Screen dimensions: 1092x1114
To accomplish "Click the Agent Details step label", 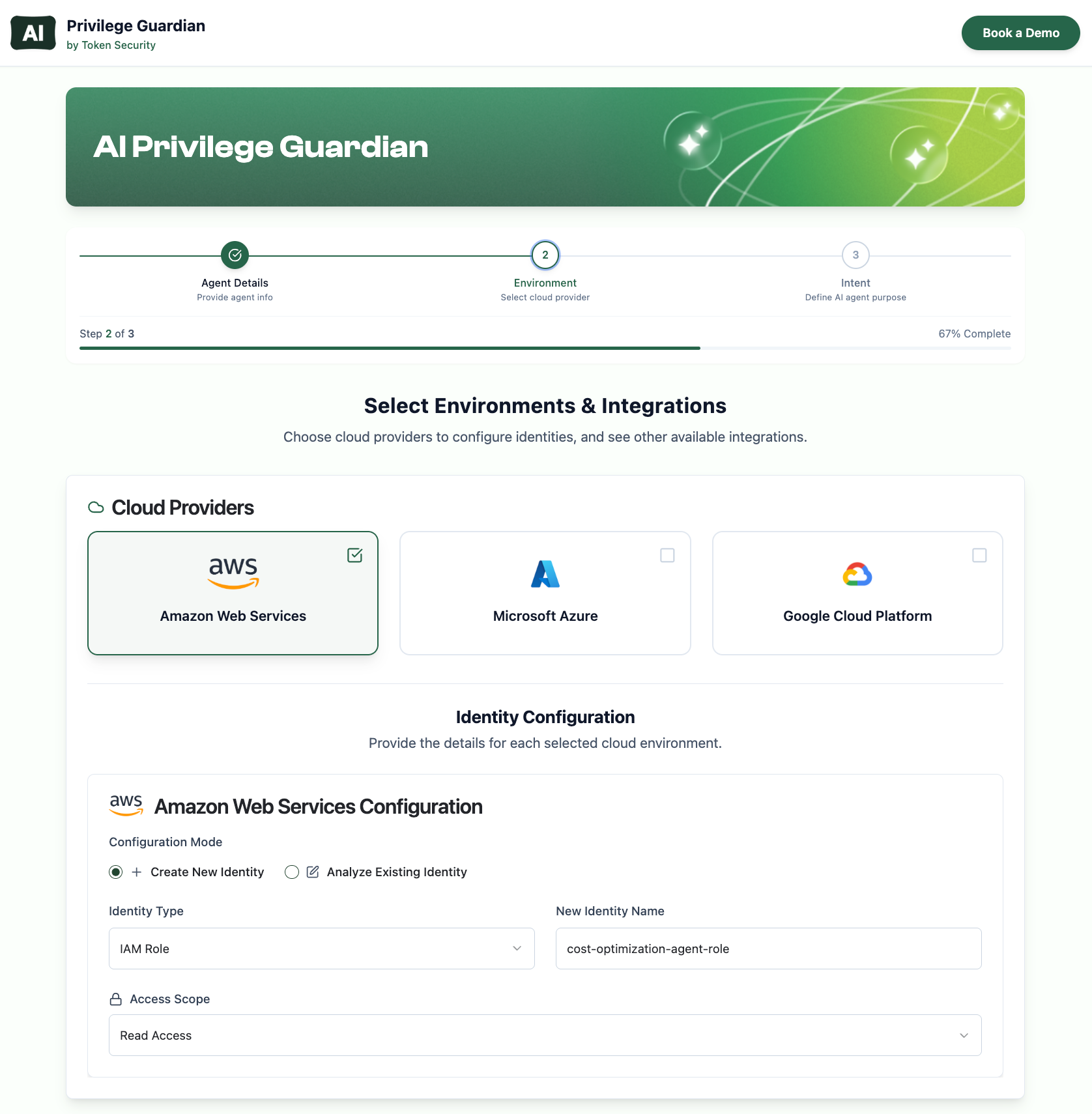I will click(235, 283).
